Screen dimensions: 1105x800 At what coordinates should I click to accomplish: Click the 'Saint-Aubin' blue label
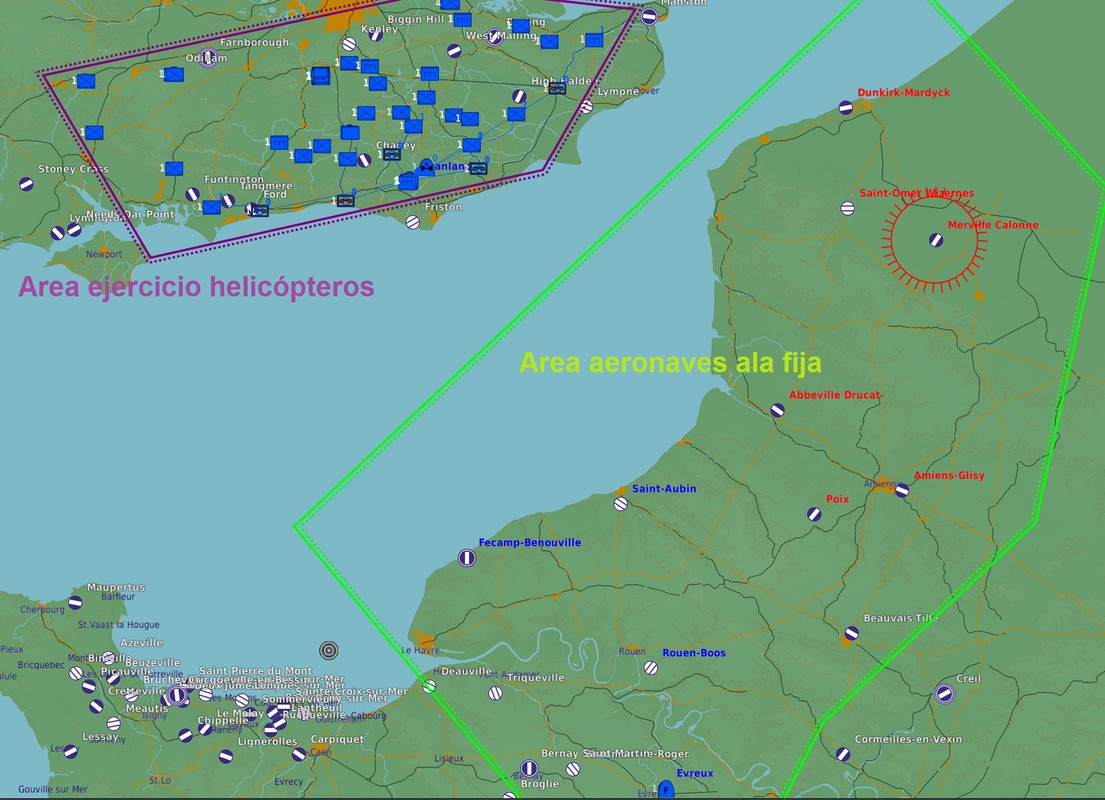click(664, 488)
